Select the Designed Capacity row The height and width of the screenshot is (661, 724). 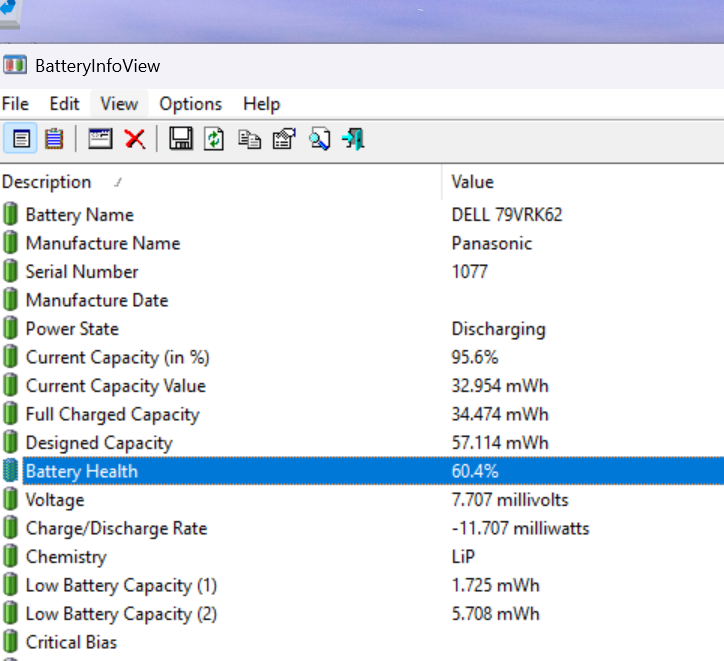[362, 443]
